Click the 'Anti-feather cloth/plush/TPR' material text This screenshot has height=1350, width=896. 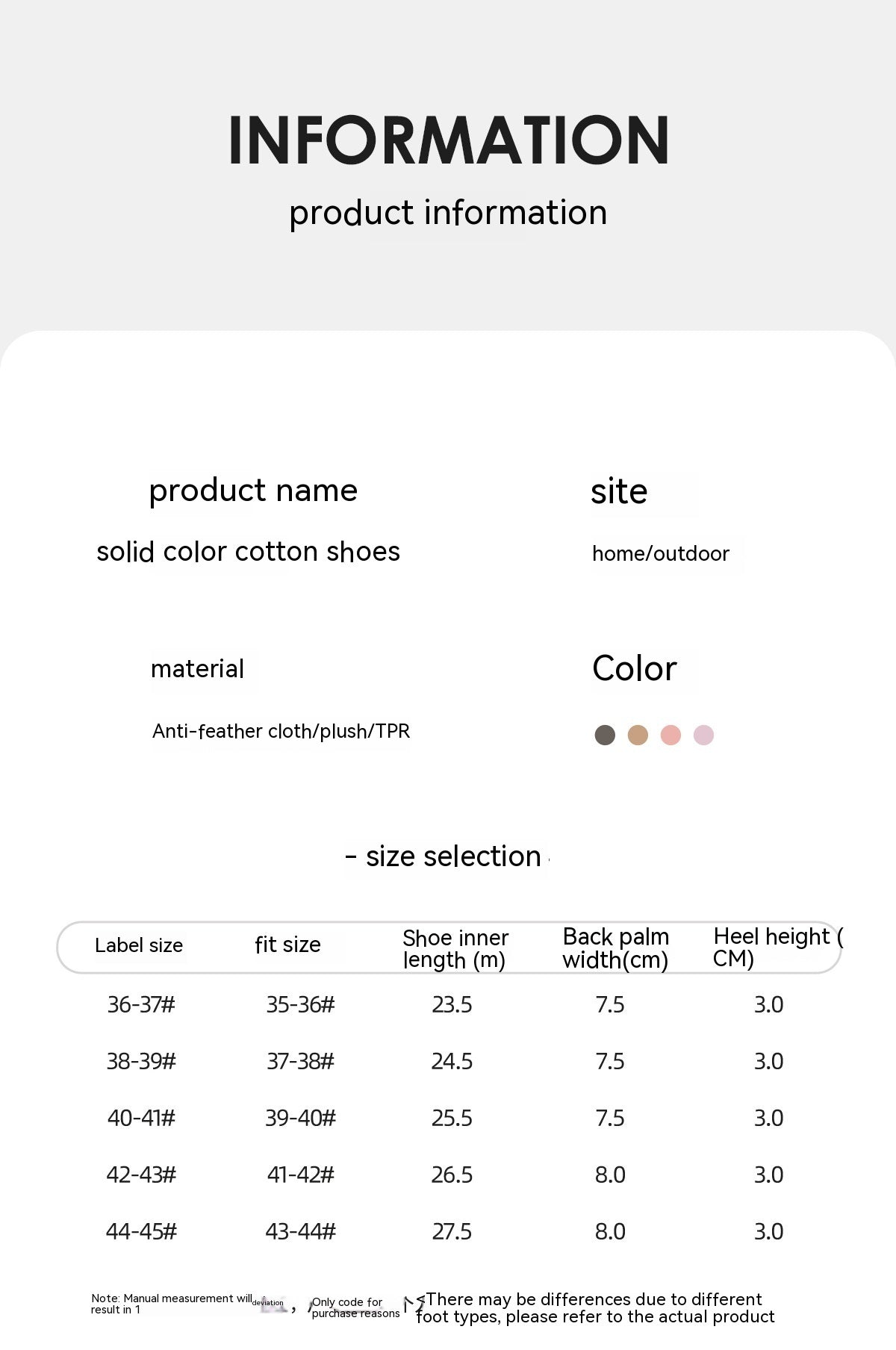(x=281, y=731)
